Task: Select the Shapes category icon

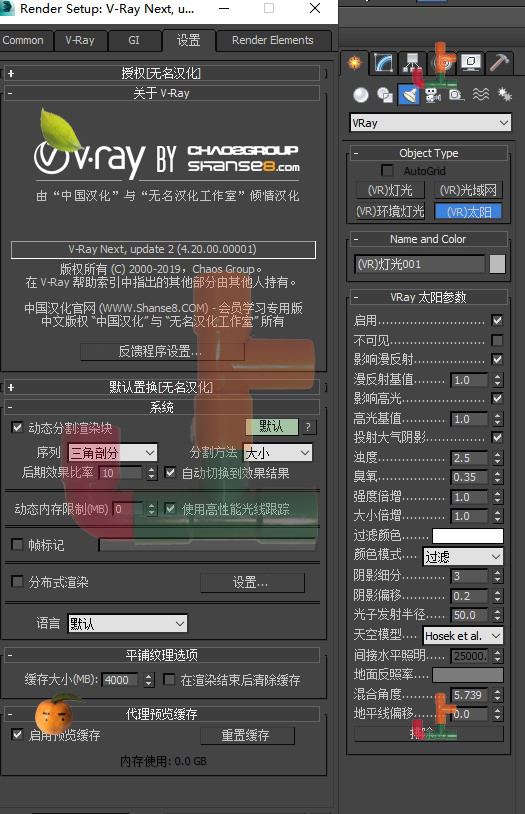Action: 385,95
